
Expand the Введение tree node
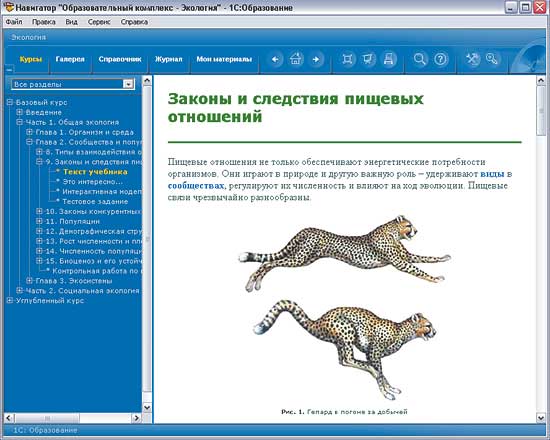point(20,112)
